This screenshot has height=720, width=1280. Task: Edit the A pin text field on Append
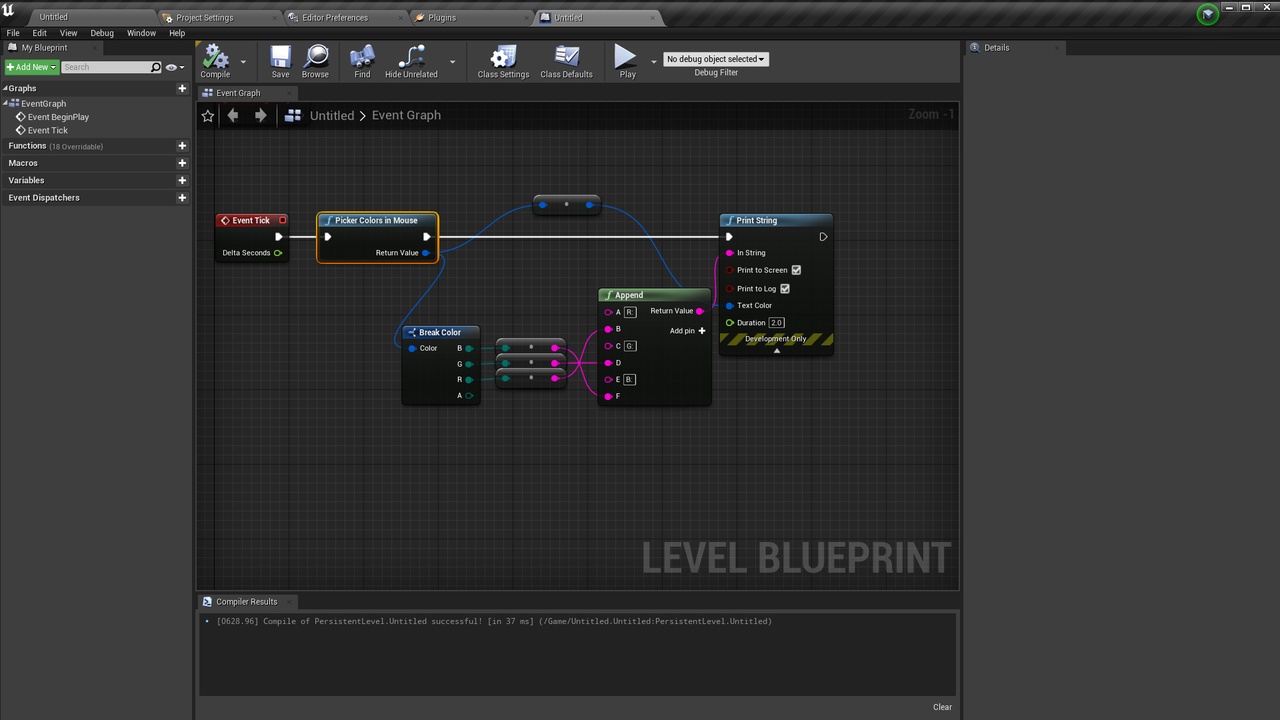point(630,312)
